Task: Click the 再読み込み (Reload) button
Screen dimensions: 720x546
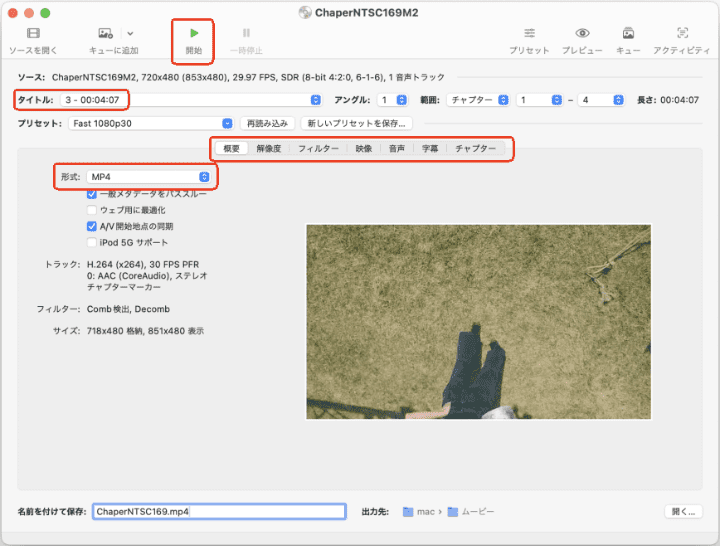Action: pos(267,123)
